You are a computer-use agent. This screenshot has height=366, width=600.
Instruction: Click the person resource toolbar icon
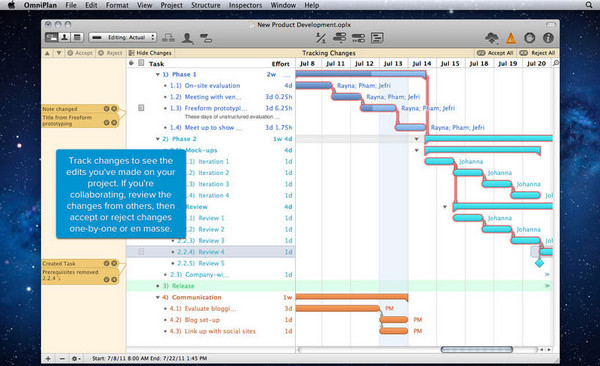point(187,38)
